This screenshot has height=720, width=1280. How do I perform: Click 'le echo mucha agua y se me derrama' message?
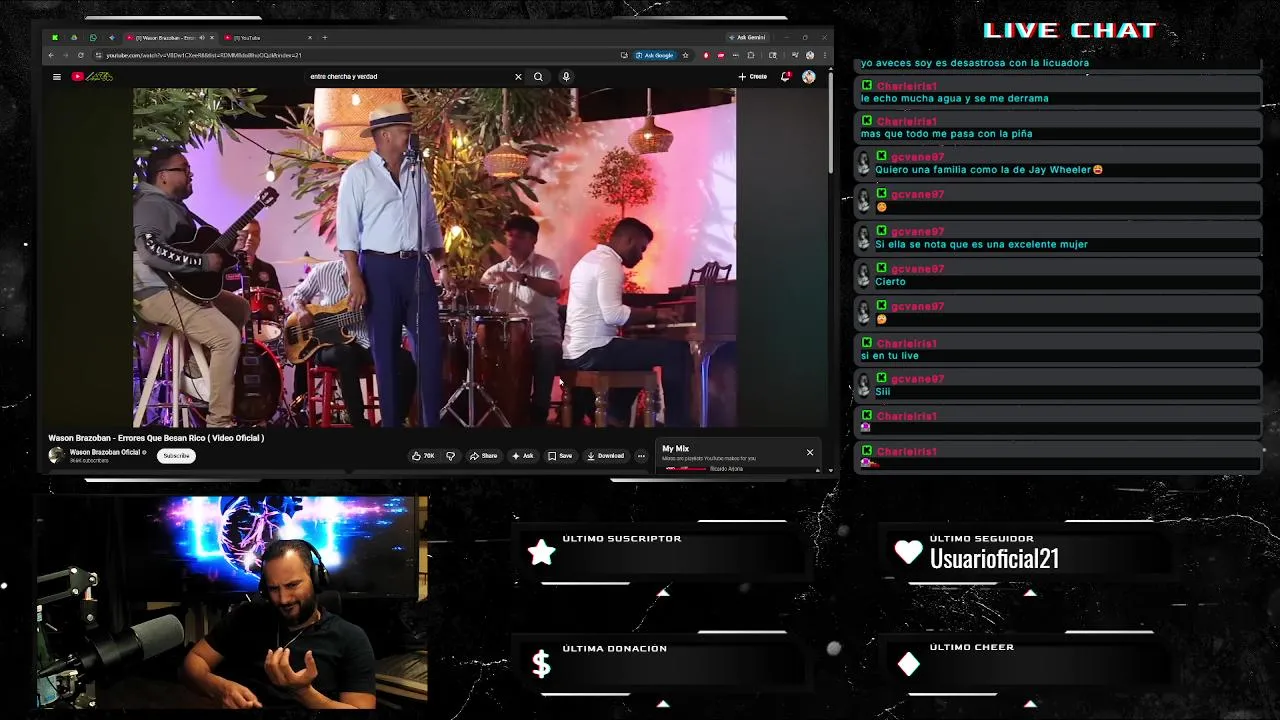(954, 99)
